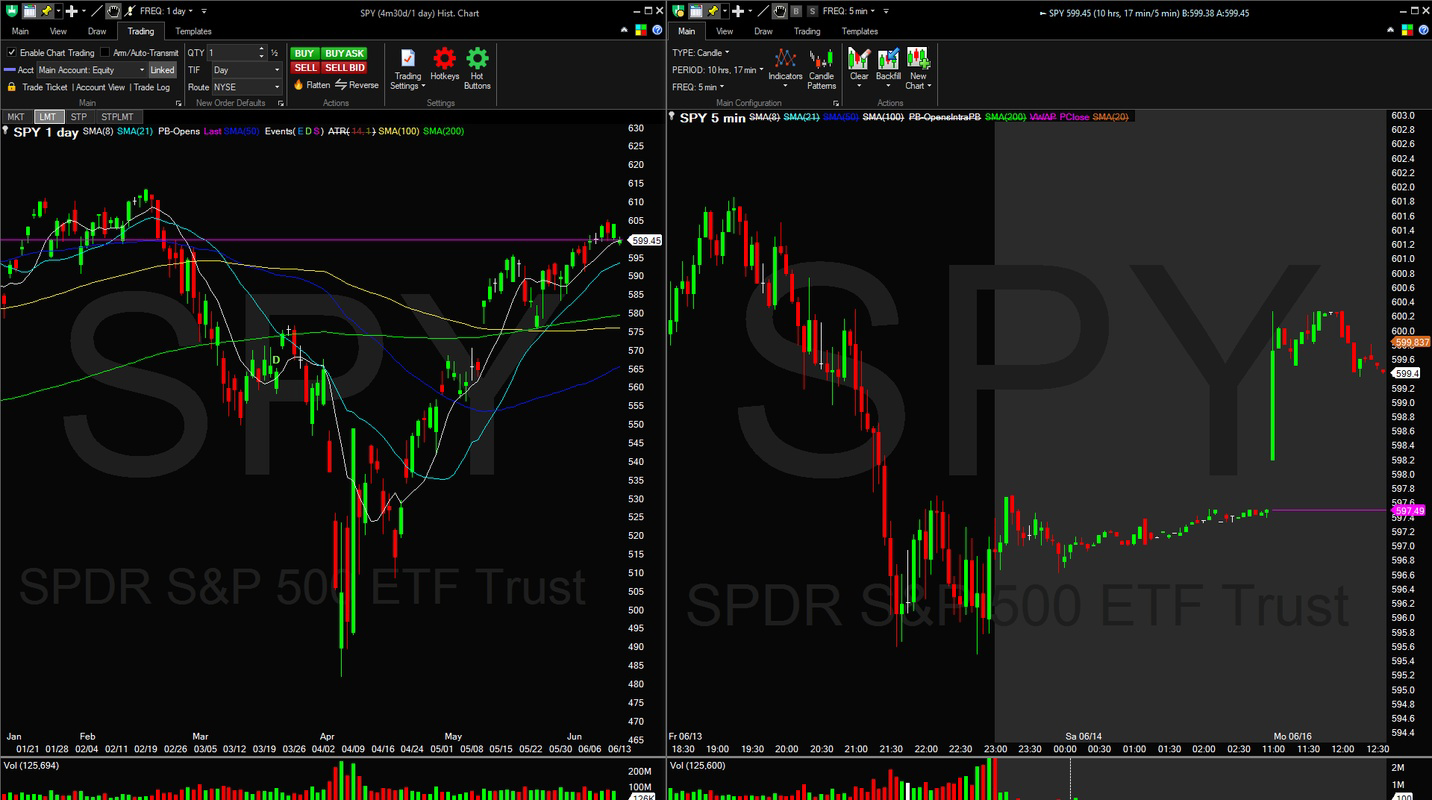Open Indicators icon in right chart ribbon
Screen dimensions: 1432x800
(786, 58)
